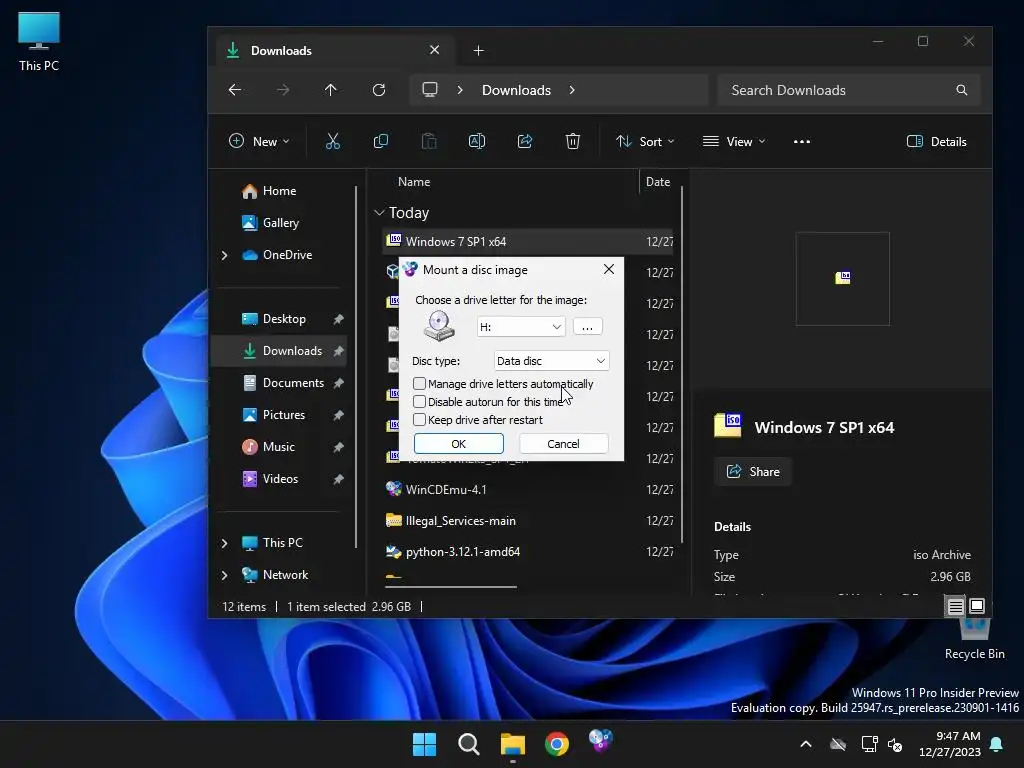Open the clock and date flyout
The width and height of the screenshot is (1024, 768).
pyautogui.click(x=950, y=744)
